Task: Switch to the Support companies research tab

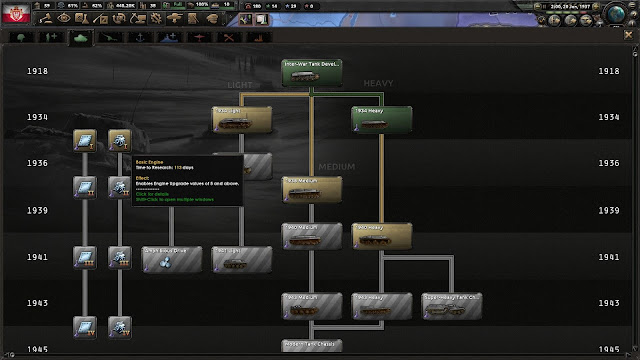Action: click(51, 38)
